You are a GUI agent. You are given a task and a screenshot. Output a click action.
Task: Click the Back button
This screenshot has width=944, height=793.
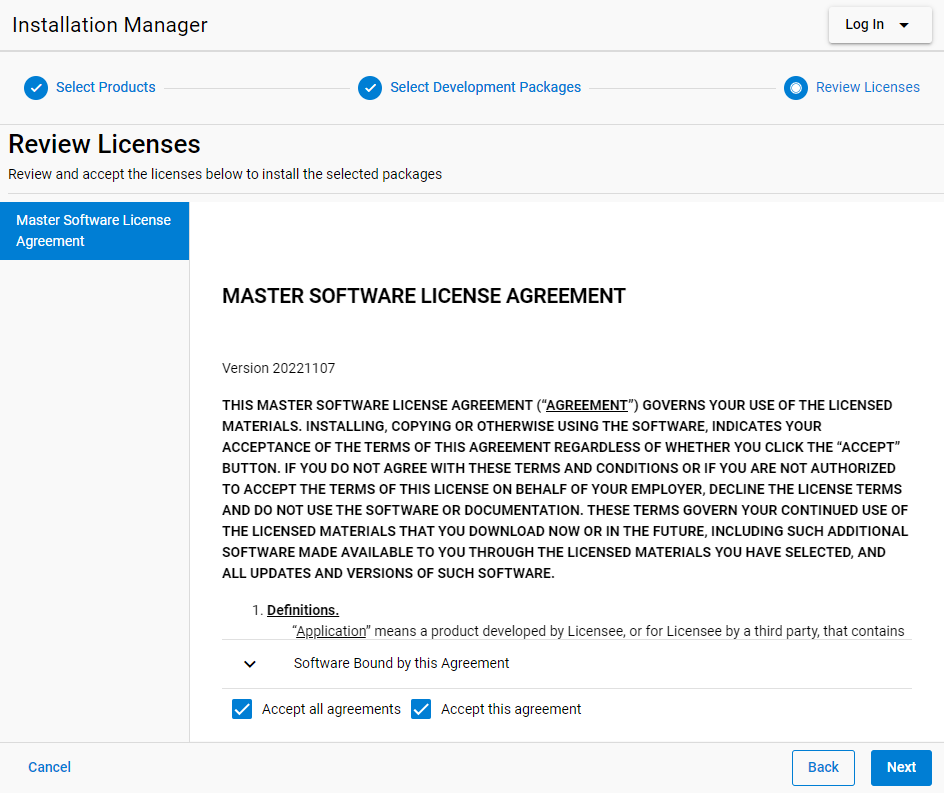point(823,767)
